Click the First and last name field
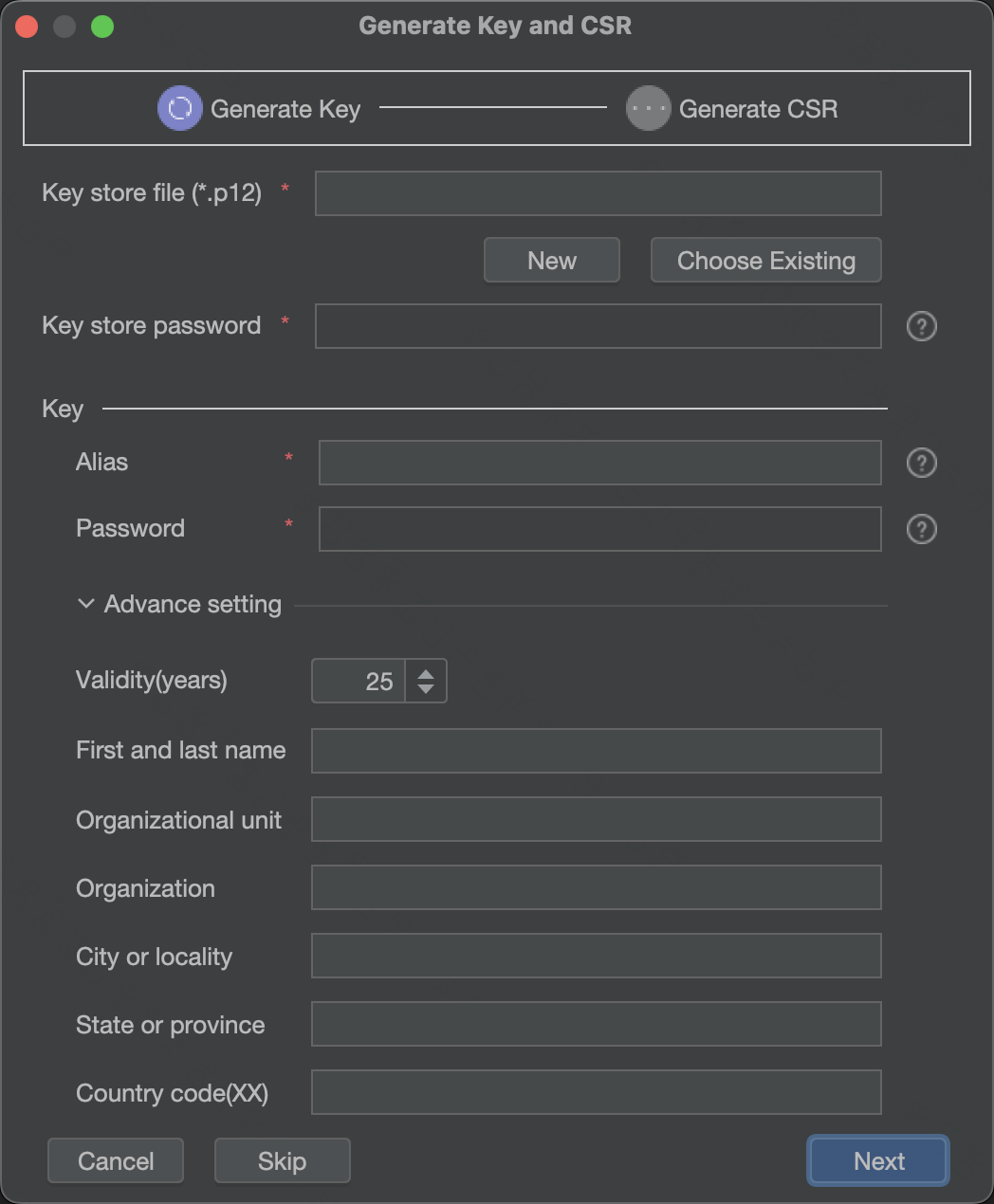The width and height of the screenshot is (994, 1204). tap(596, 751)
